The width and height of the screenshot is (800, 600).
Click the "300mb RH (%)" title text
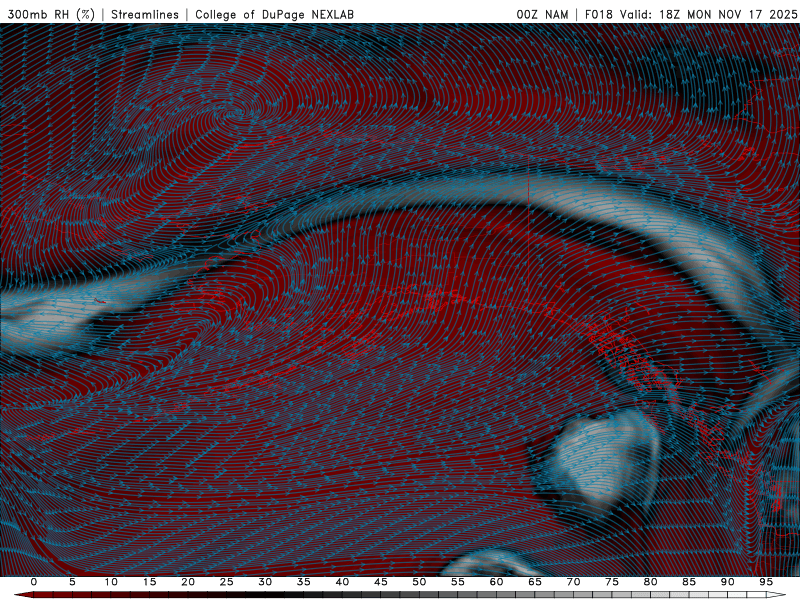[51, 15]
